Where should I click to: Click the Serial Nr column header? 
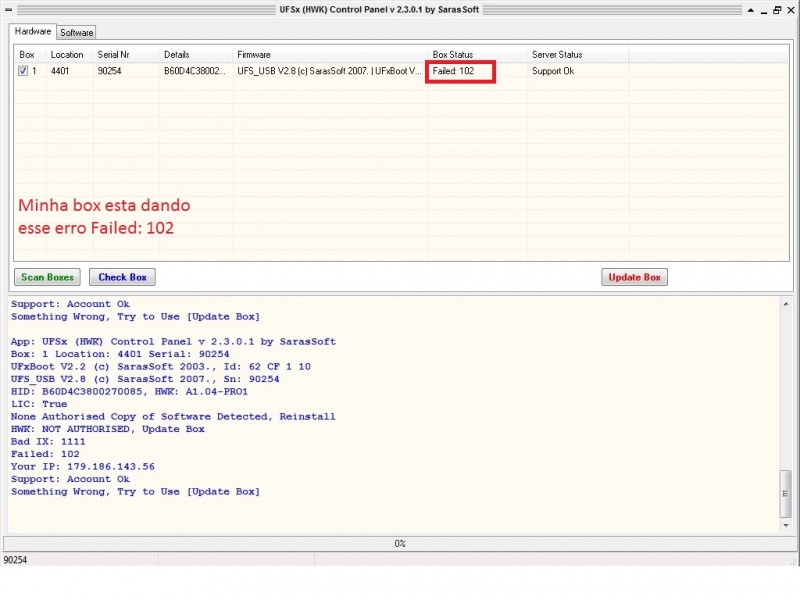[x=127, y=55]
